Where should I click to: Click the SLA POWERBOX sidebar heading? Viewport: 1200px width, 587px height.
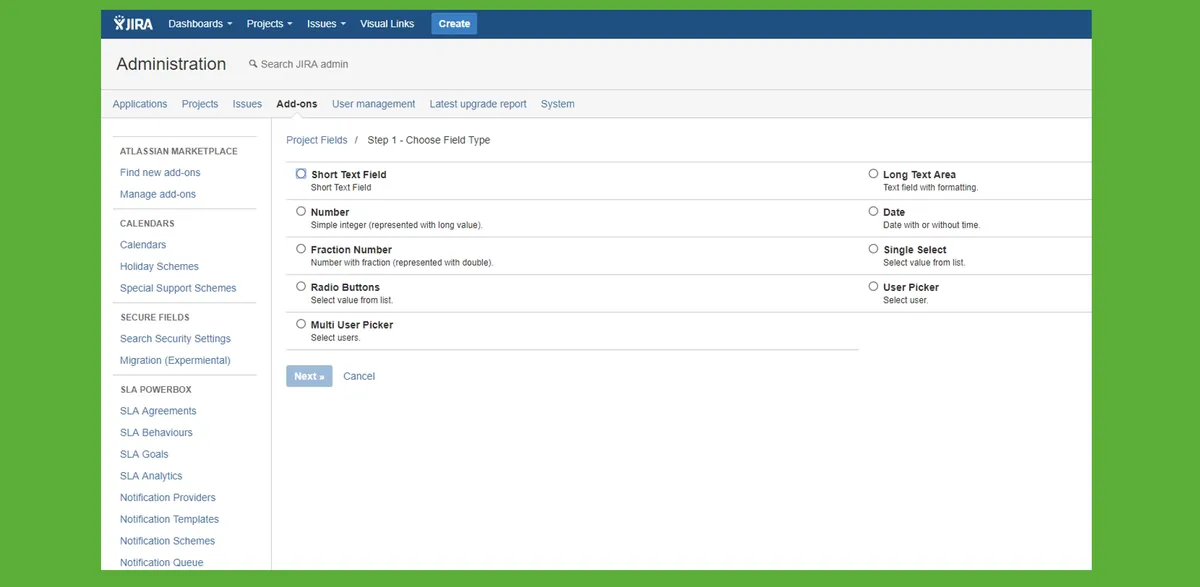156,390
